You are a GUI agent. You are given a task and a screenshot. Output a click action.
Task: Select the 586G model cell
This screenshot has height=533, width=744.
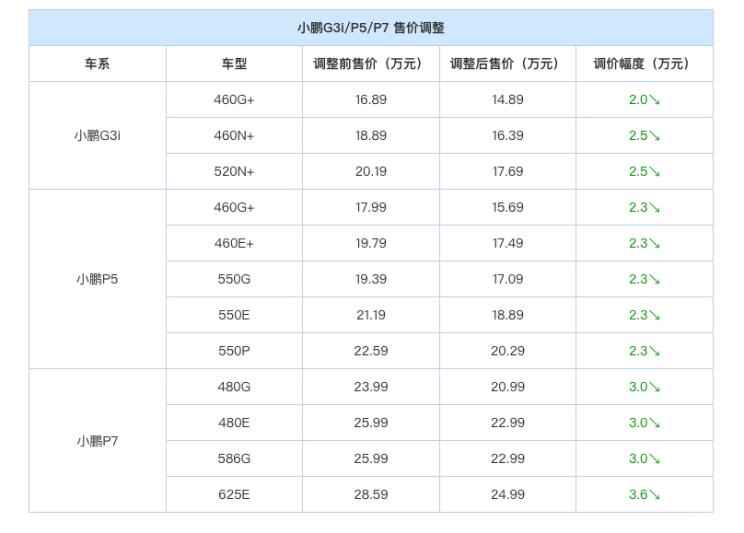click(x=234, y=459)
